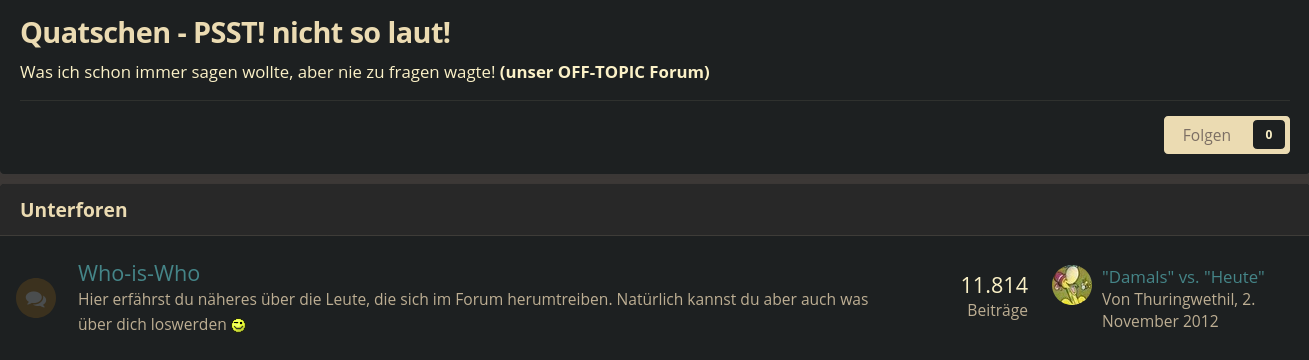The height and width of the screenshot is (360, 1309).
Task: Click the date ending in November 2012
Action: click(1180, 310)
